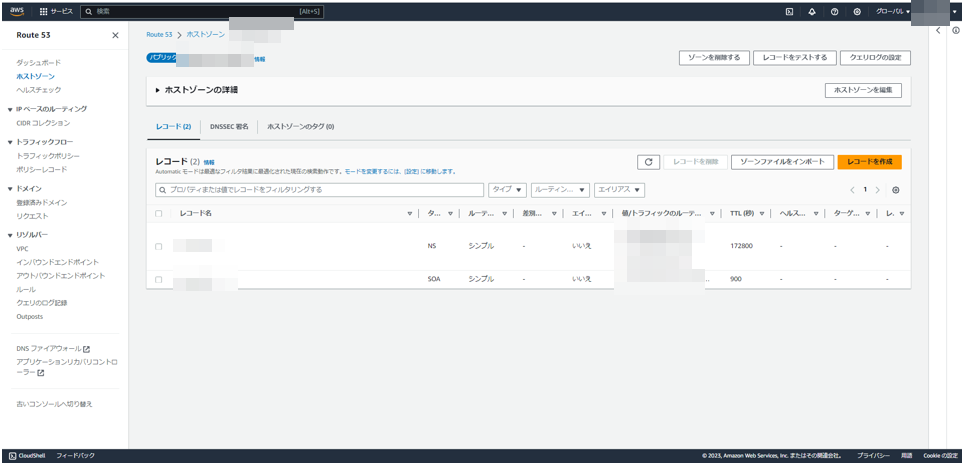
Task: Click レコードをテストする button
Action: (x=795, y=58)
